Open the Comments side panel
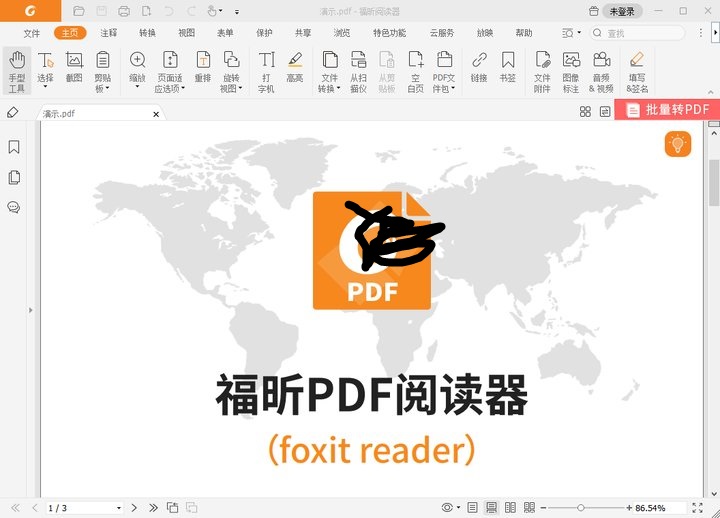This screenshot has width=720, height=518. tap(14, 208)
